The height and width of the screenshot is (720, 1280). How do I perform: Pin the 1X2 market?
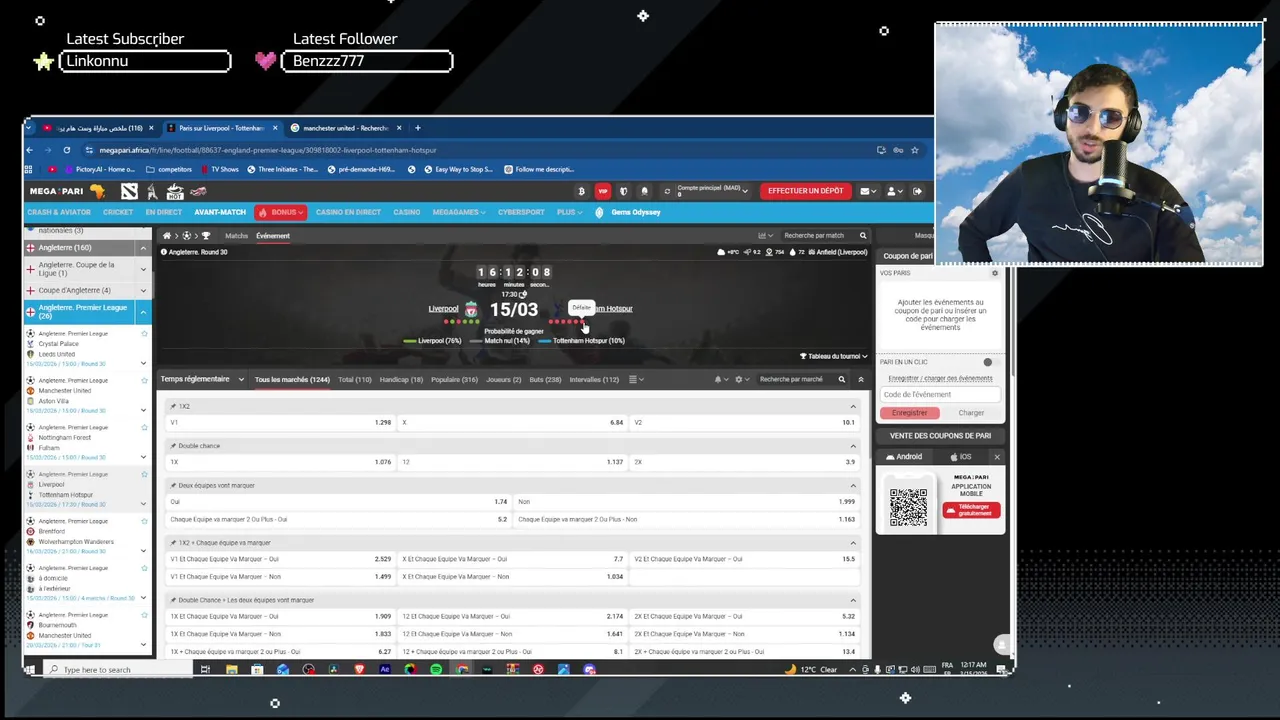[x=174, y=407]
